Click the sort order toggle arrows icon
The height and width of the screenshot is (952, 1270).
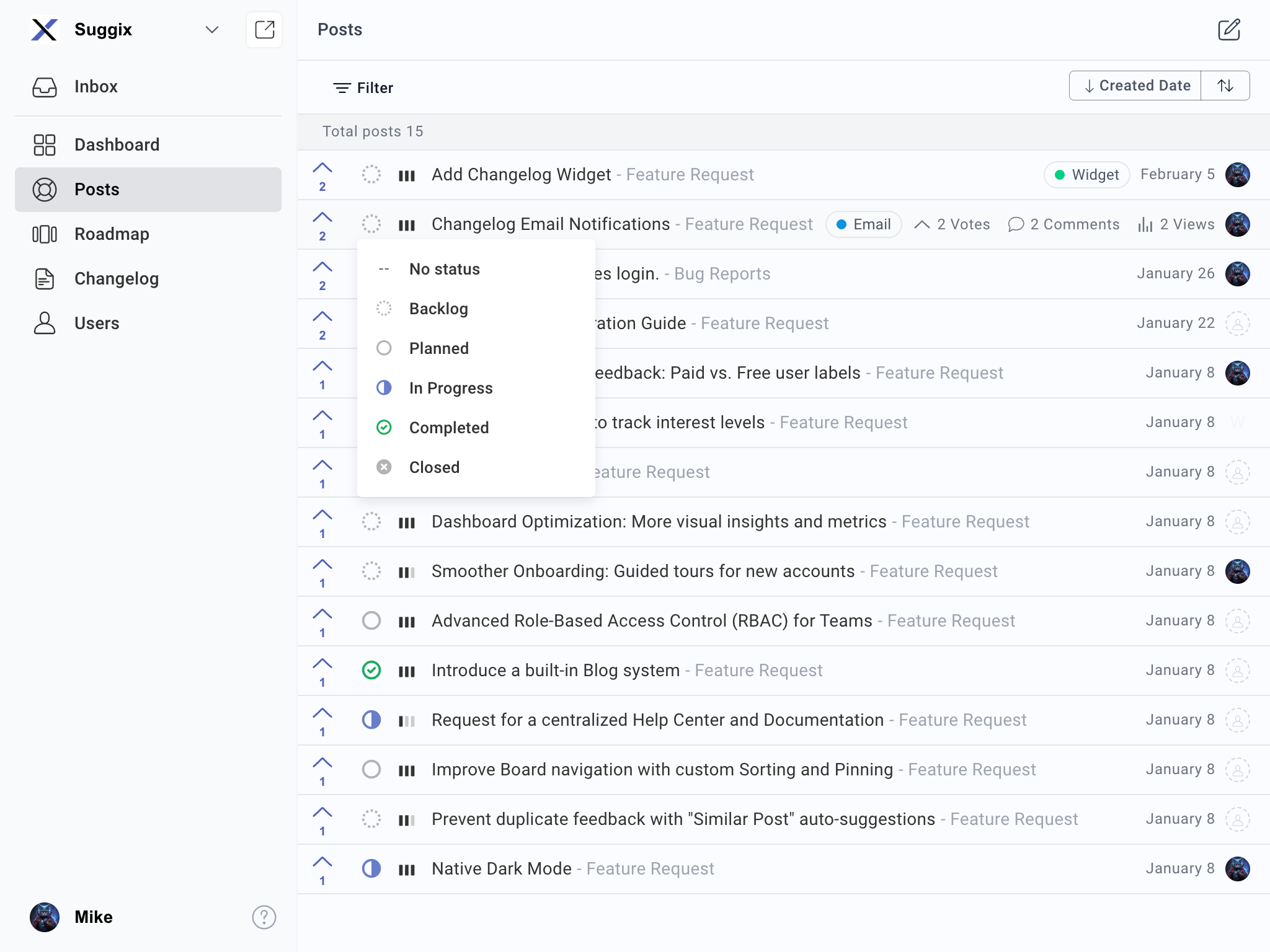tap(1225, 86)
